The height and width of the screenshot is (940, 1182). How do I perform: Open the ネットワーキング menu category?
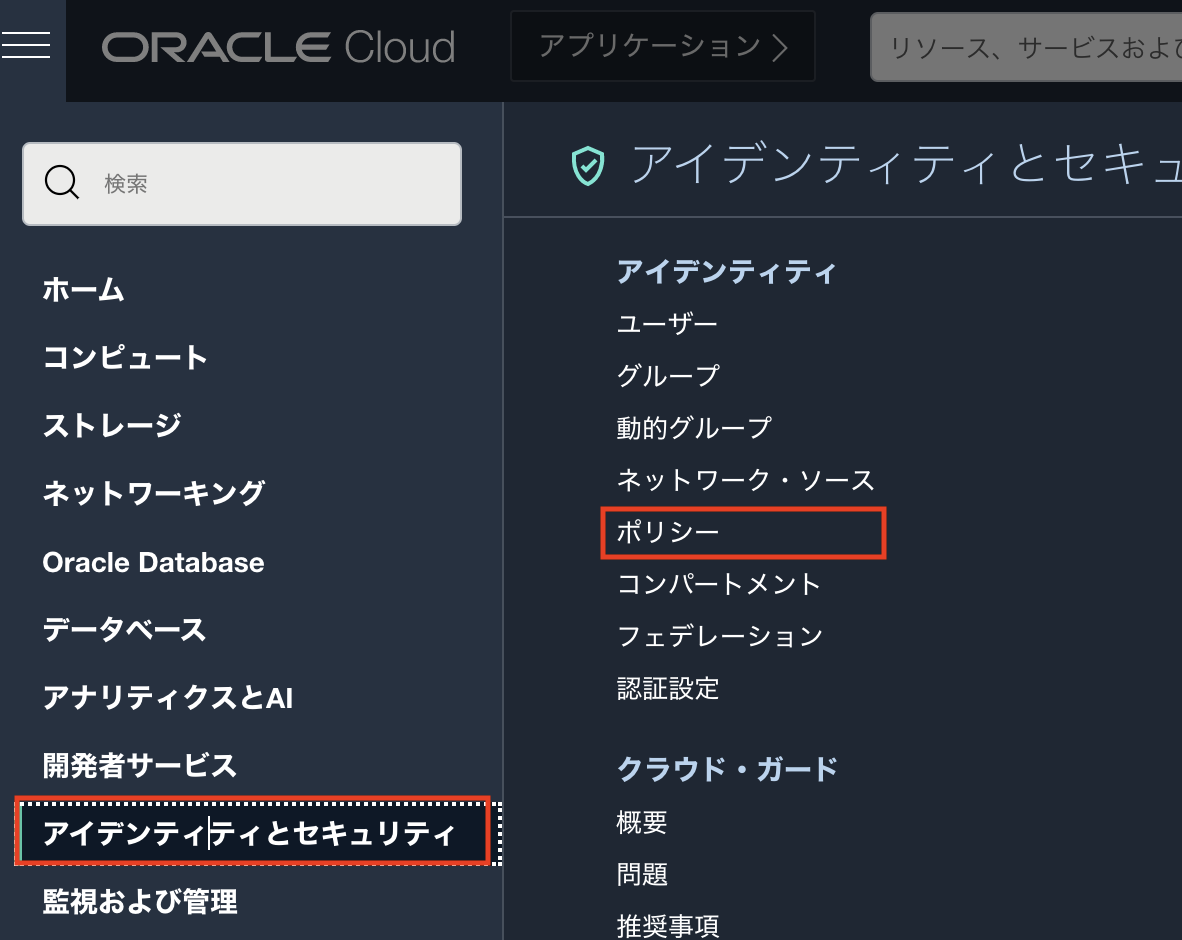click(154, 493)
